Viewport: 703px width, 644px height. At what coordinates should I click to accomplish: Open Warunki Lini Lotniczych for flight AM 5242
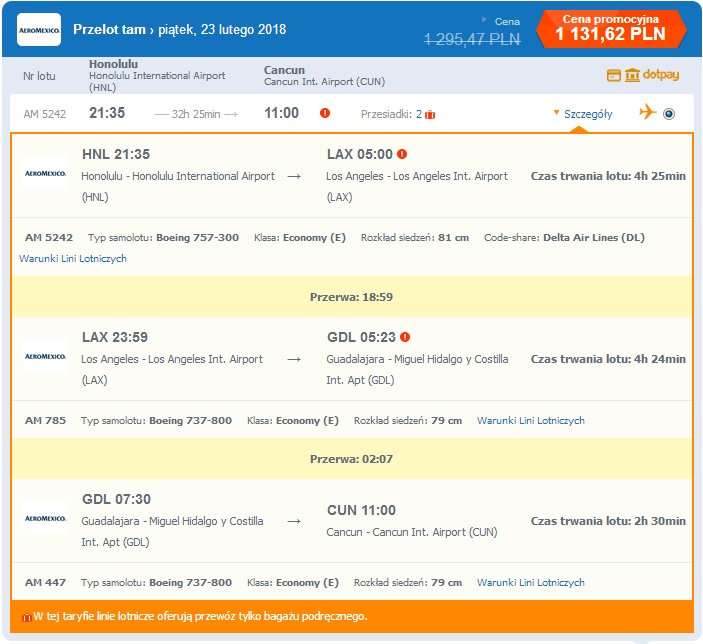tap(73, 258)
